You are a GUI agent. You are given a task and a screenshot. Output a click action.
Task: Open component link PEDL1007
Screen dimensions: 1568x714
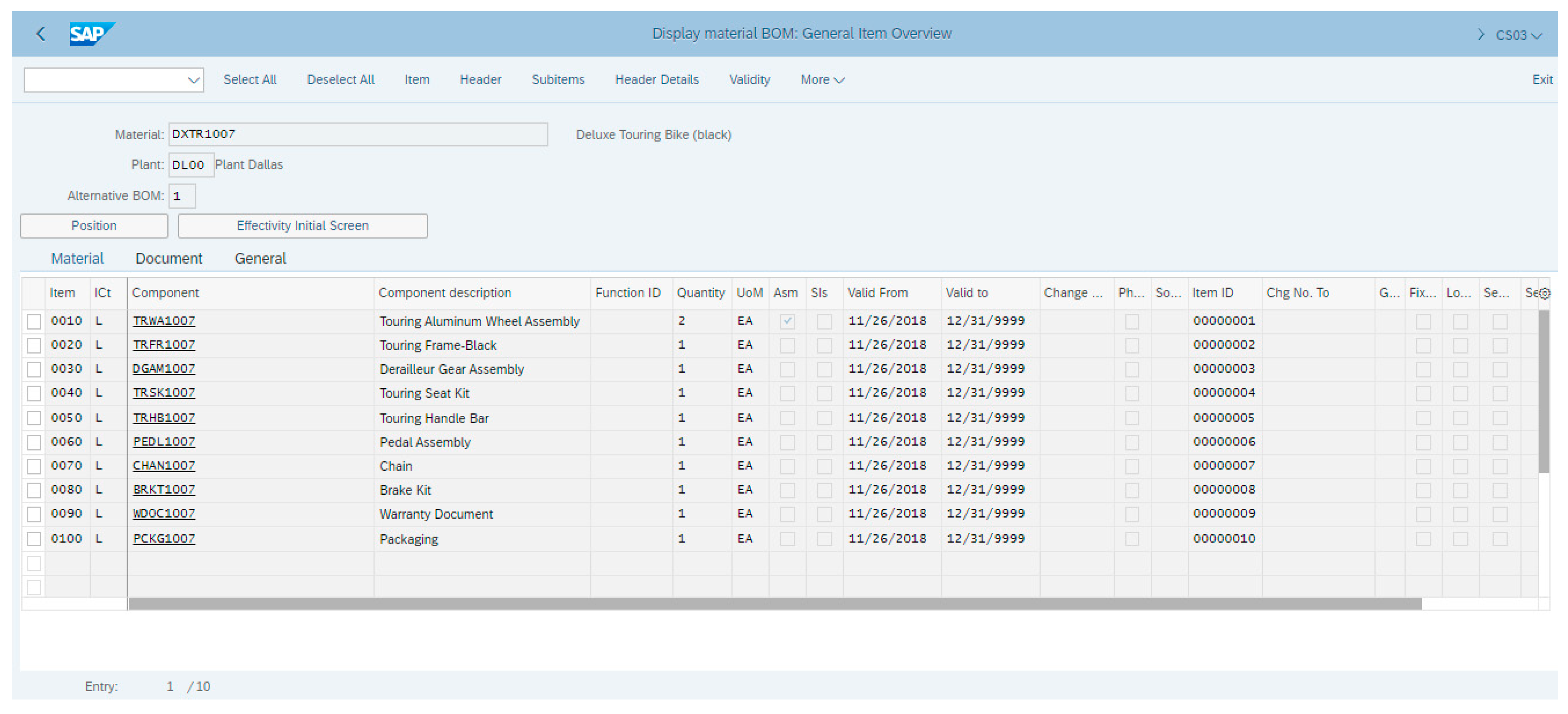pyautogui.click(x=164, y=442)
